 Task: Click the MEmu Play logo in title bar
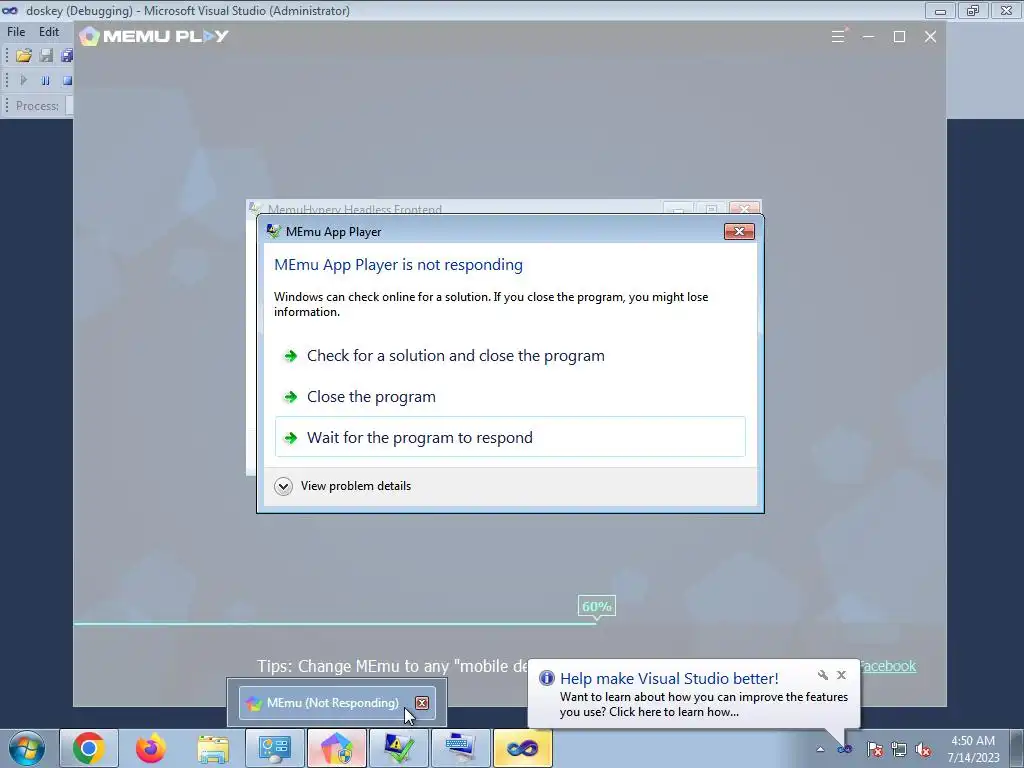point(154,37)
